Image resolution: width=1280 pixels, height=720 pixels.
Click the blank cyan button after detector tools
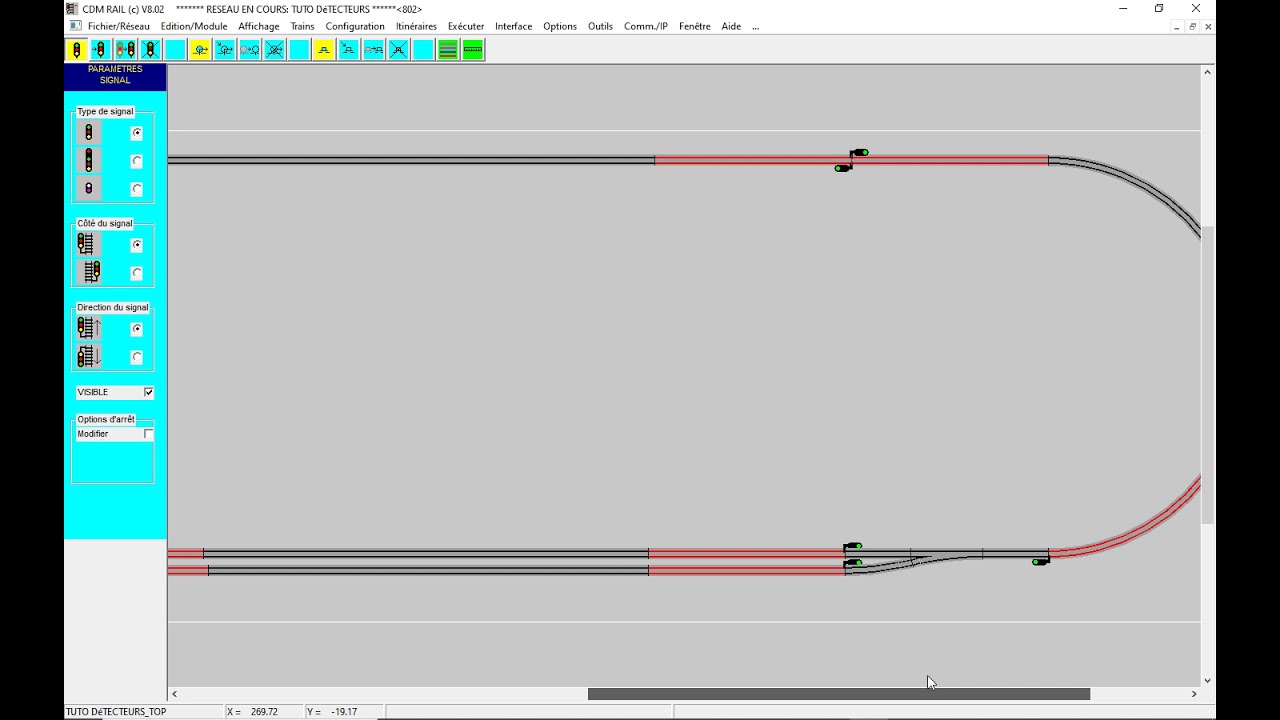point(423,49)
